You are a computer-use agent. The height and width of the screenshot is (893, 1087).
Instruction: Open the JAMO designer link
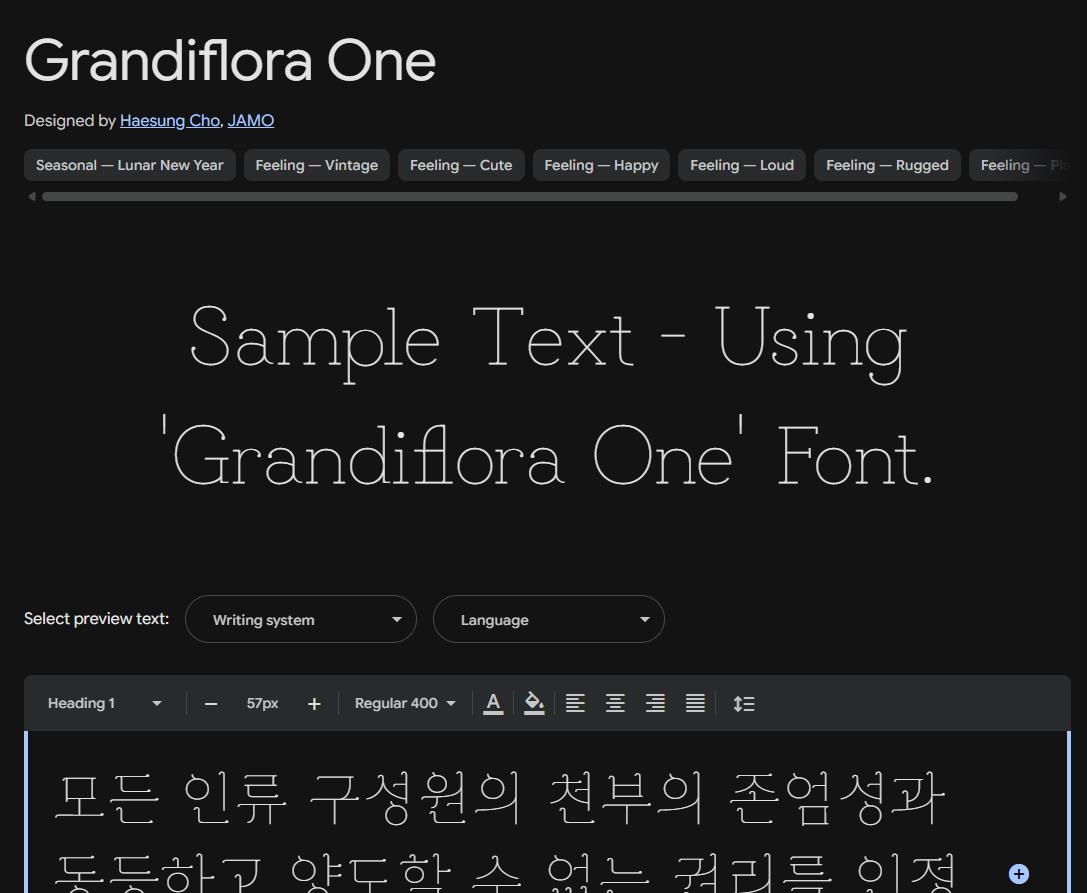(x=251, y=121)
